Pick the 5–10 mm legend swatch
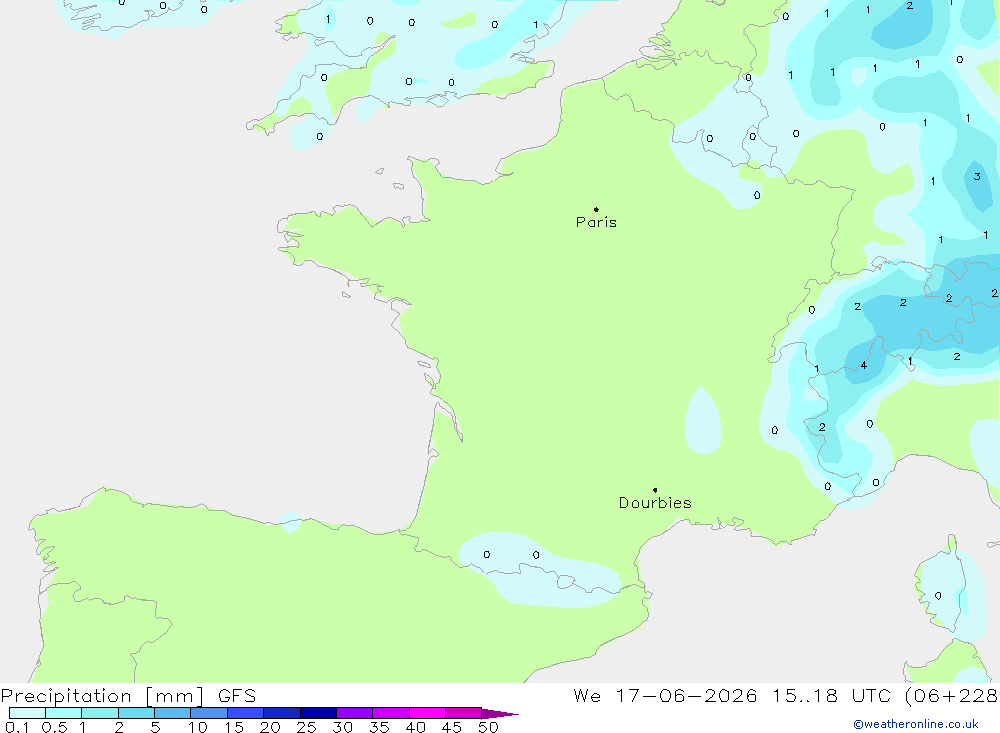Image resolution: width=1000 pixels, height=733 pixels. [173, 713]
